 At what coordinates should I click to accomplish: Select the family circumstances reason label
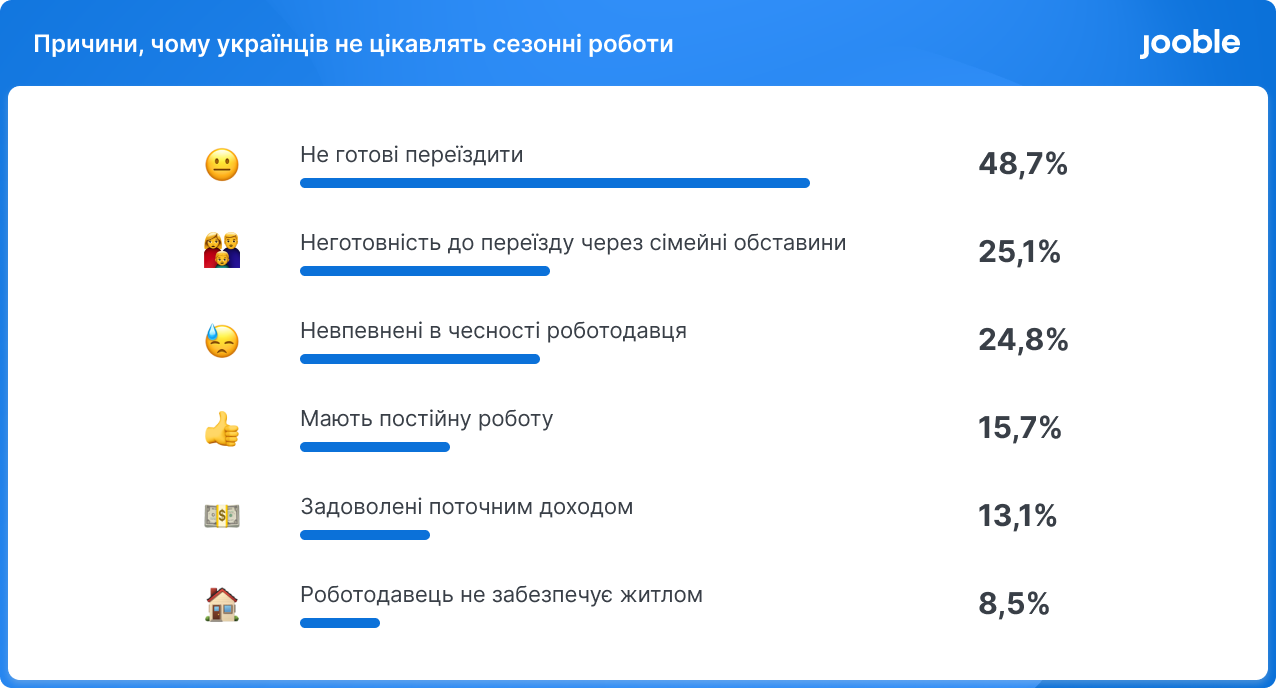pos(573,243)
